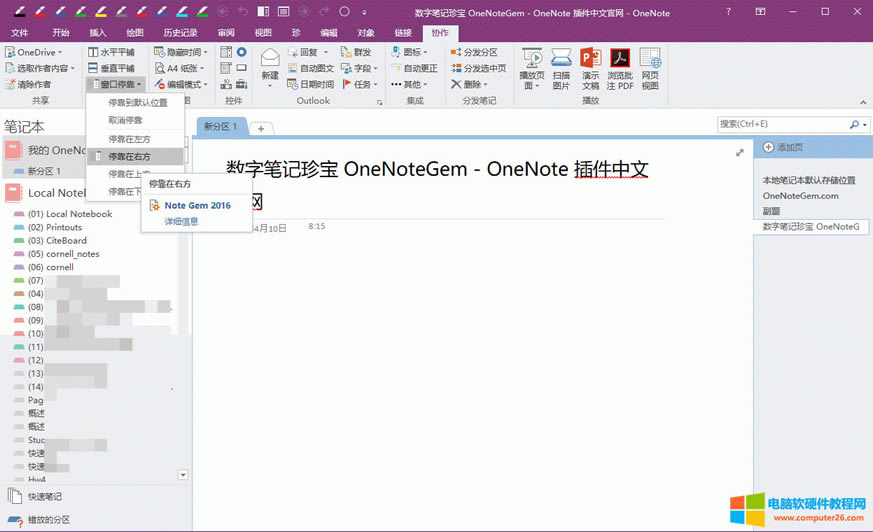Choose 停靠在左方 from the menu
Image resolution: width=873 pixels, height=532 pixels.
point(135,139)
